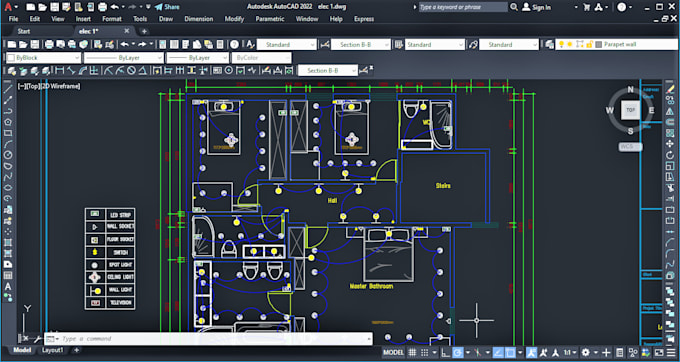Click the Diameter dimension icon
This screenshot has width=680, height=362.
[131, 71]
